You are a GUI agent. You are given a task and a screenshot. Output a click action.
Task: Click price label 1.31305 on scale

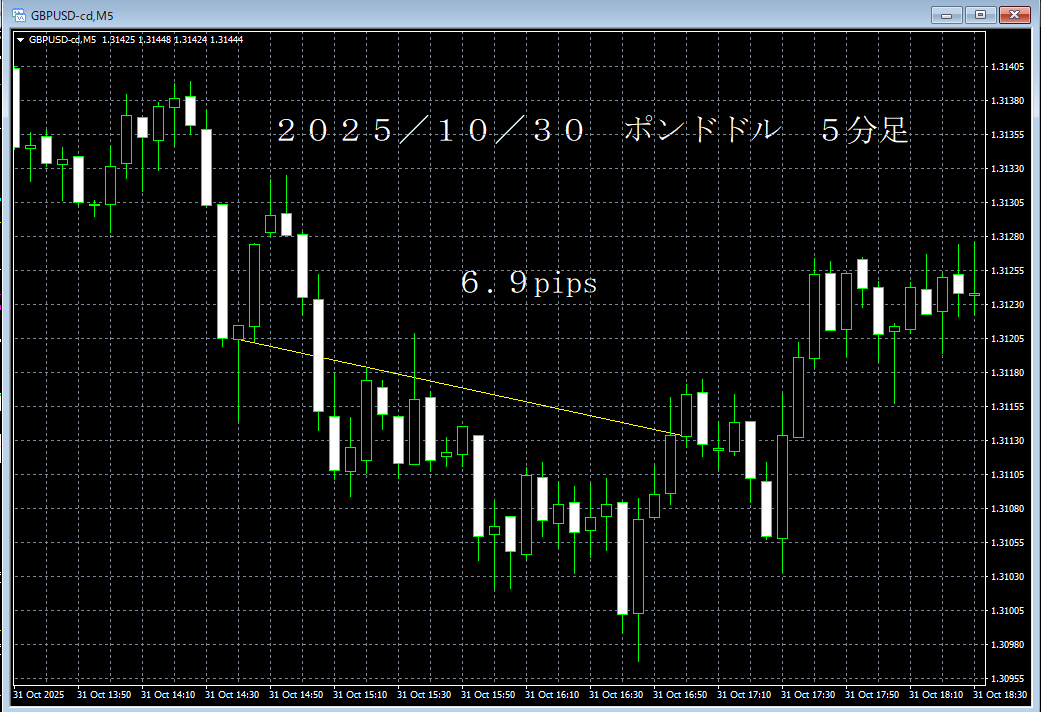pyautogui.click(x=1007, y=203)
